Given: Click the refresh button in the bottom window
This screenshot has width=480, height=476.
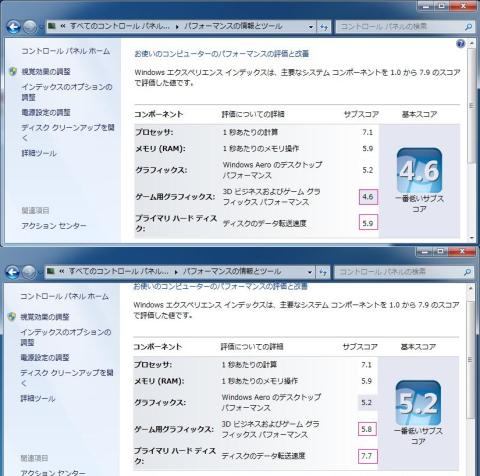Looking at the screenshot, I should coord(323,272).
